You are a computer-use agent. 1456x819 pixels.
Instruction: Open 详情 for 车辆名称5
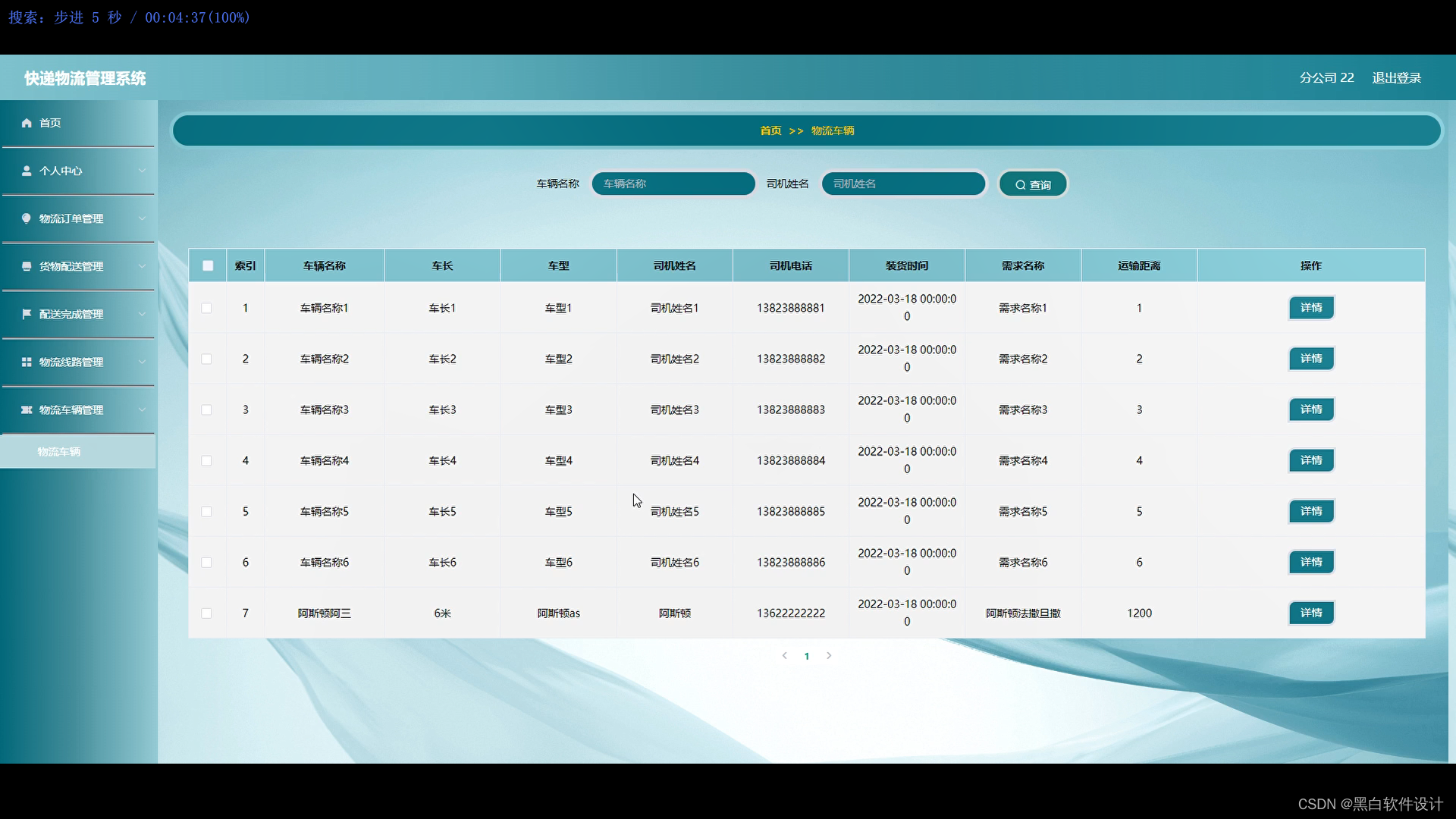tap(1311, 511)
